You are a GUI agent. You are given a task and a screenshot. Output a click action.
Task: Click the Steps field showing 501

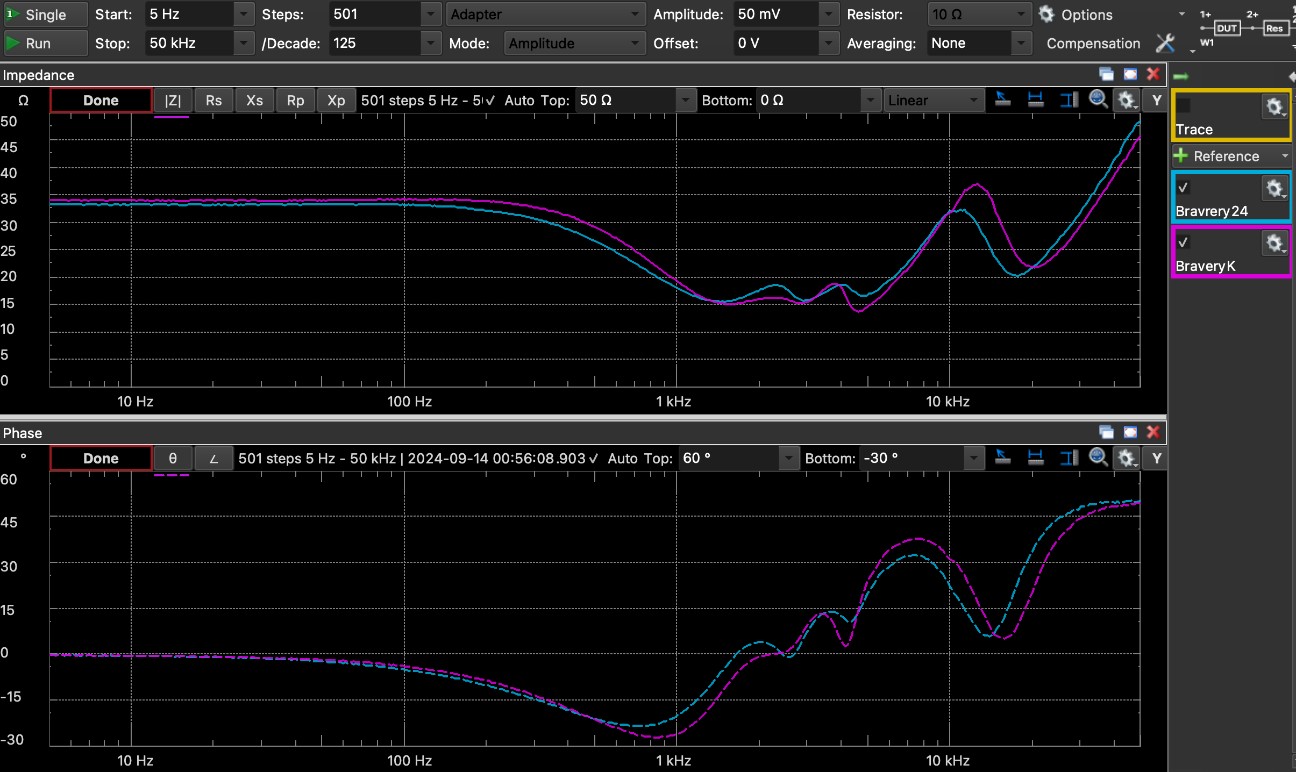click(x=374, y=14)
